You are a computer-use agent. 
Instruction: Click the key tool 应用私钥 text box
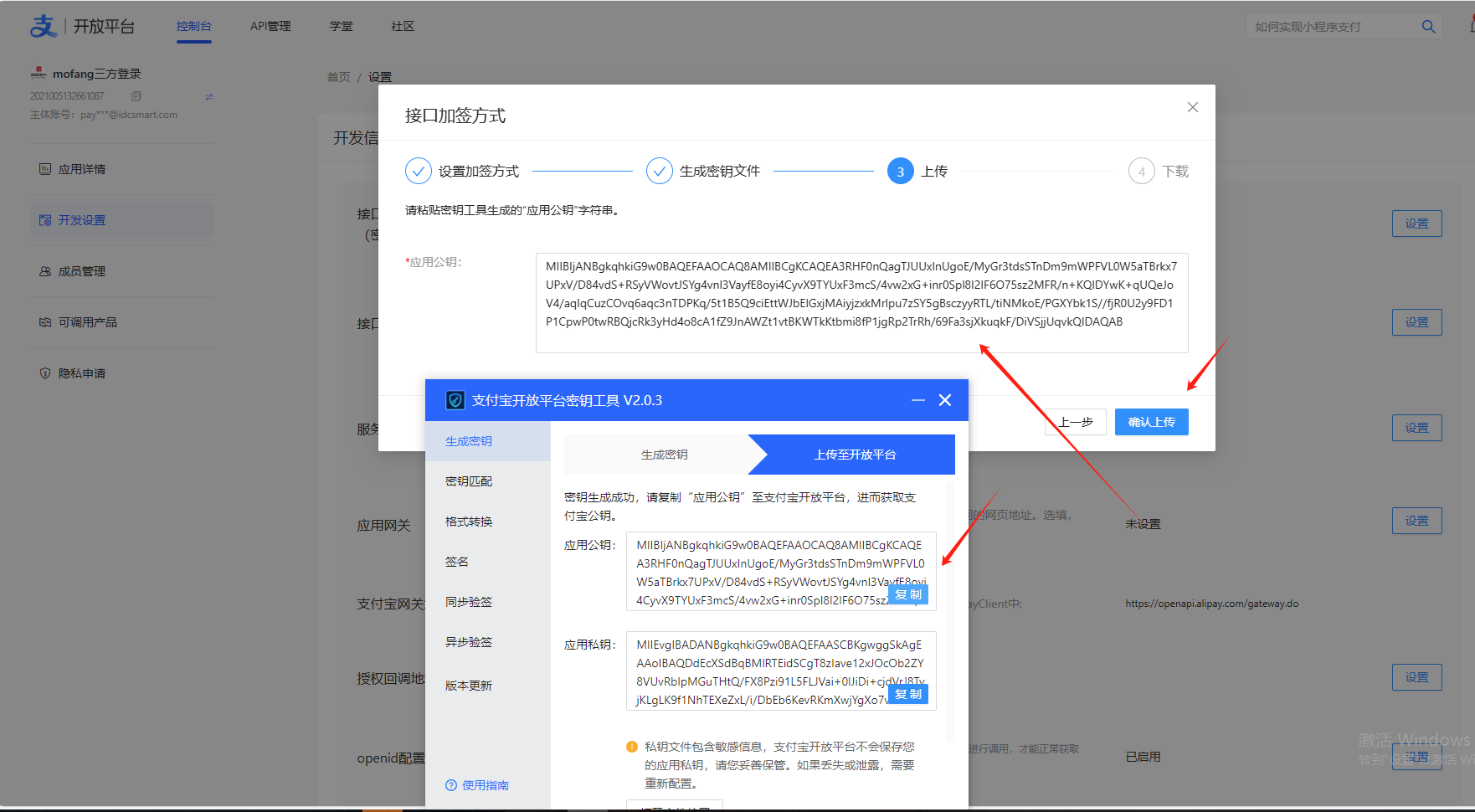[x=781, y=671]
